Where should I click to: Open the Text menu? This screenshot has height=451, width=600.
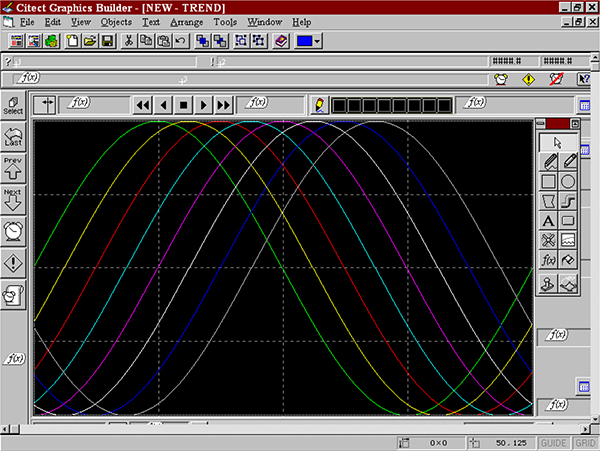151,22
